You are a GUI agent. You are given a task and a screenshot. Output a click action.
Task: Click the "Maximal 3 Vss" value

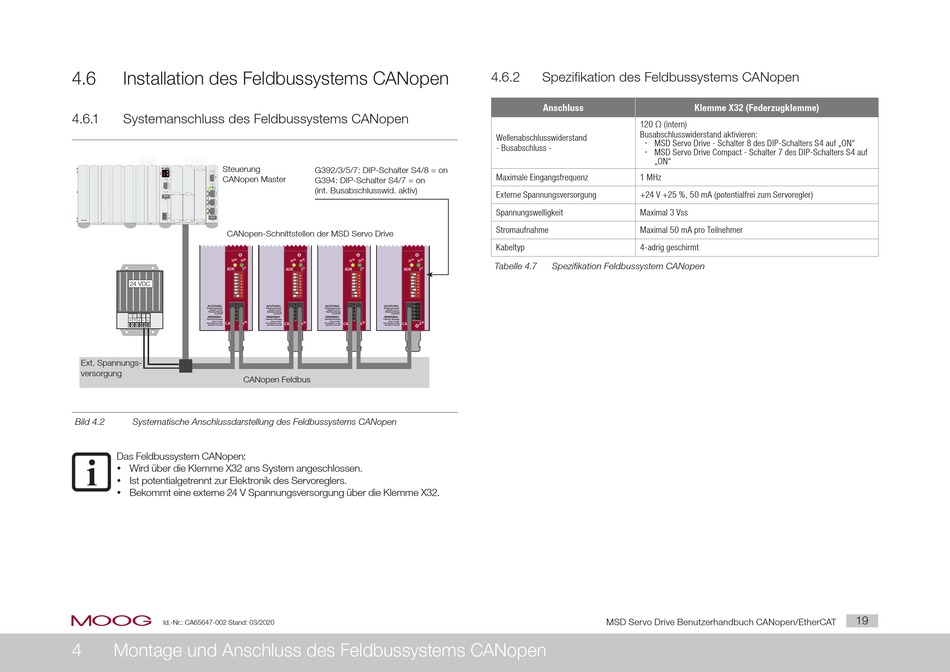coord(664,213)
